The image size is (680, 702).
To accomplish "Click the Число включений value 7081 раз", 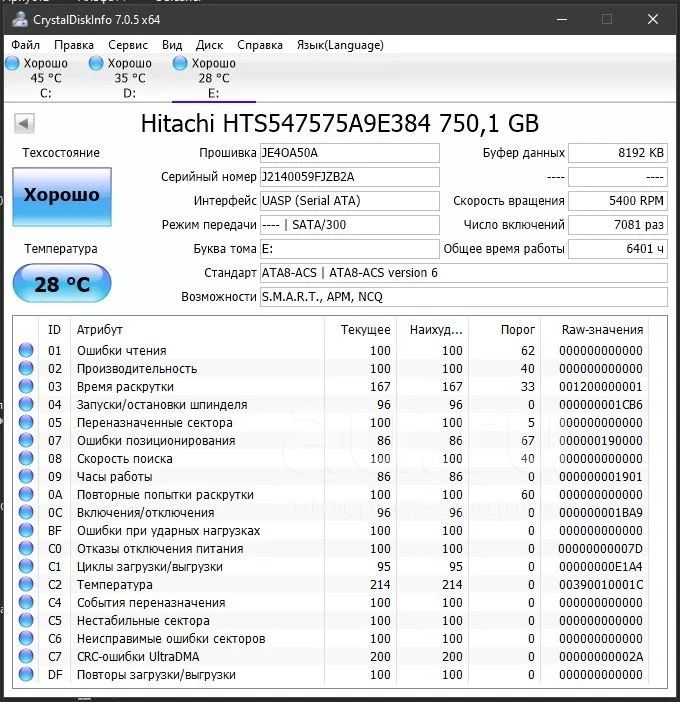I will pos(618,225).
